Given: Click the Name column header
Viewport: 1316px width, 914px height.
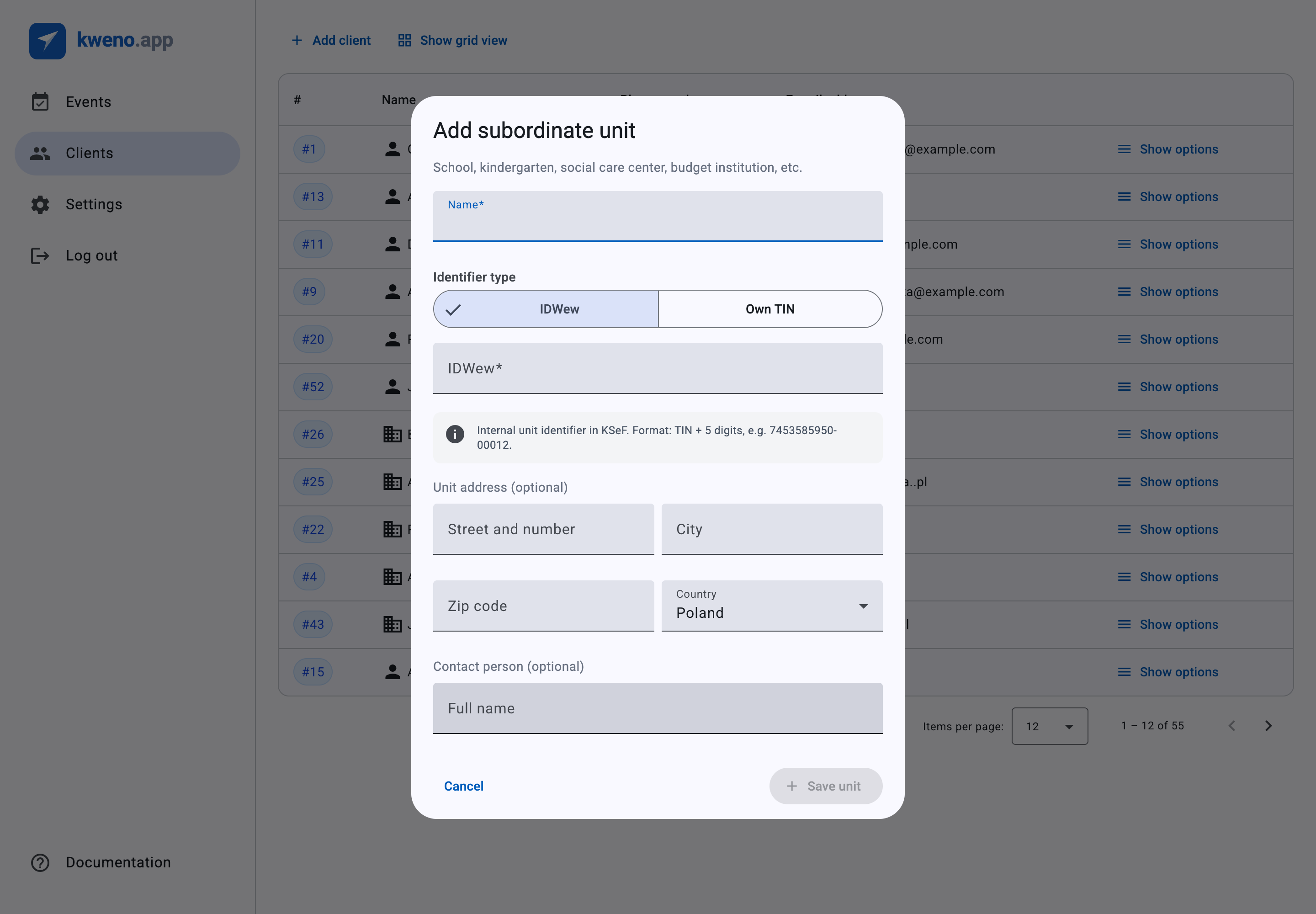Looking at the screenshot, I should pyautogui.click(x=398, y=100).
